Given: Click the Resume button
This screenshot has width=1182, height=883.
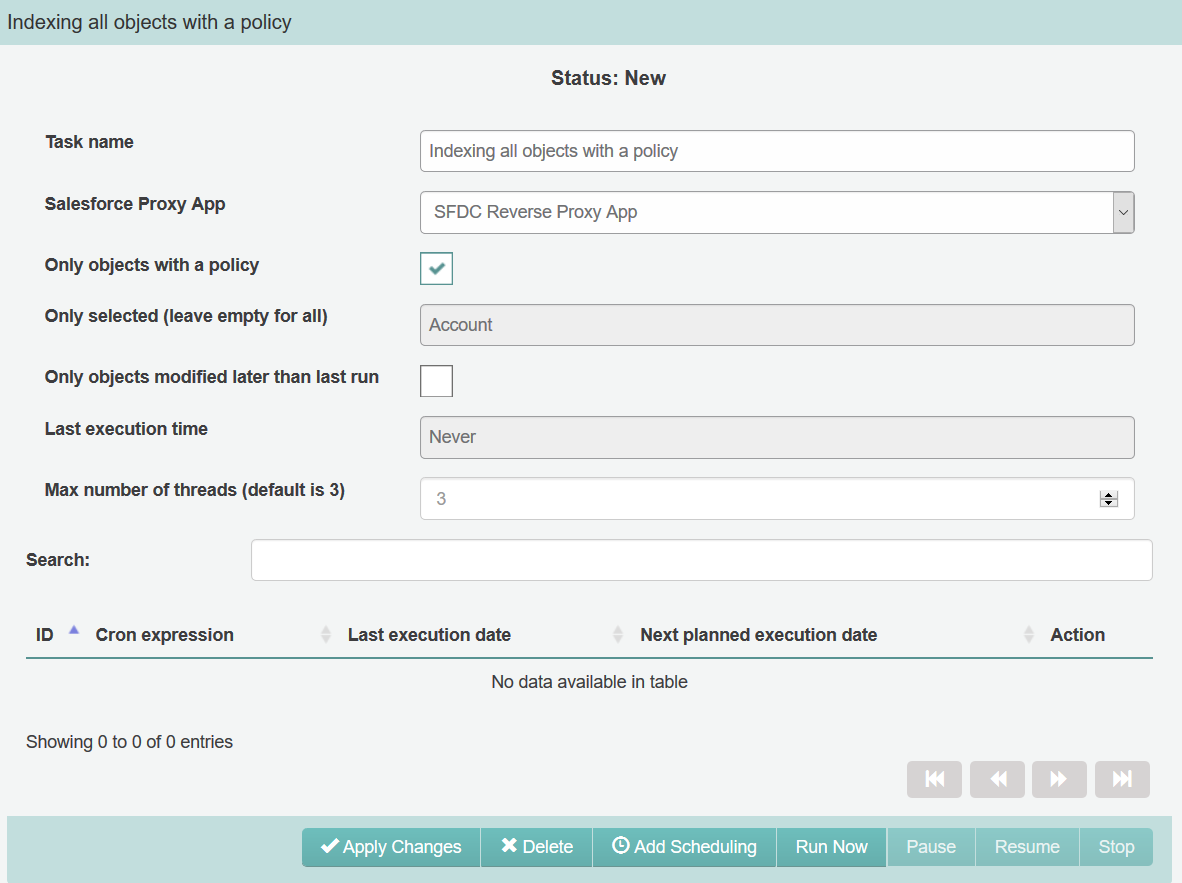Looking at the screenshot, I should click(1027, 847).
